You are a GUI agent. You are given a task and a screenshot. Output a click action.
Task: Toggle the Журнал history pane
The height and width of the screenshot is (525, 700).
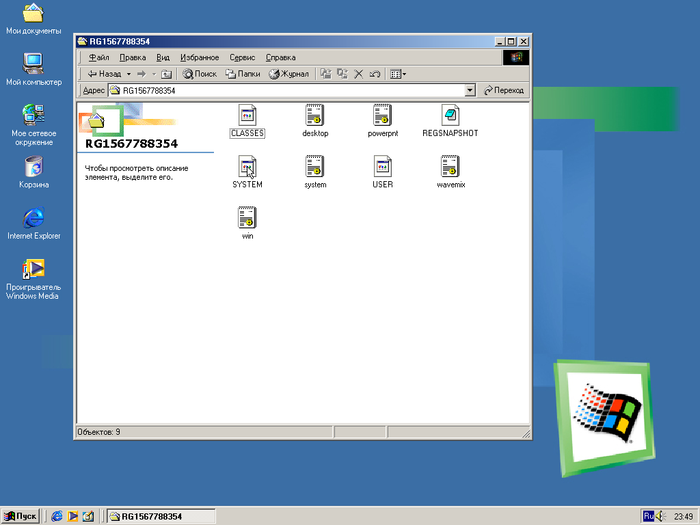288,74
